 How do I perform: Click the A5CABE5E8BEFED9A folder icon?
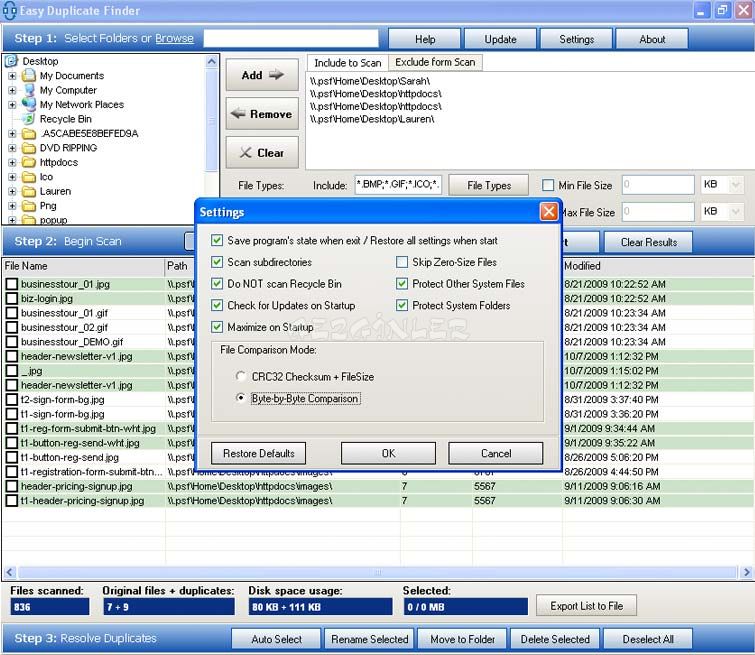point(29,133)
